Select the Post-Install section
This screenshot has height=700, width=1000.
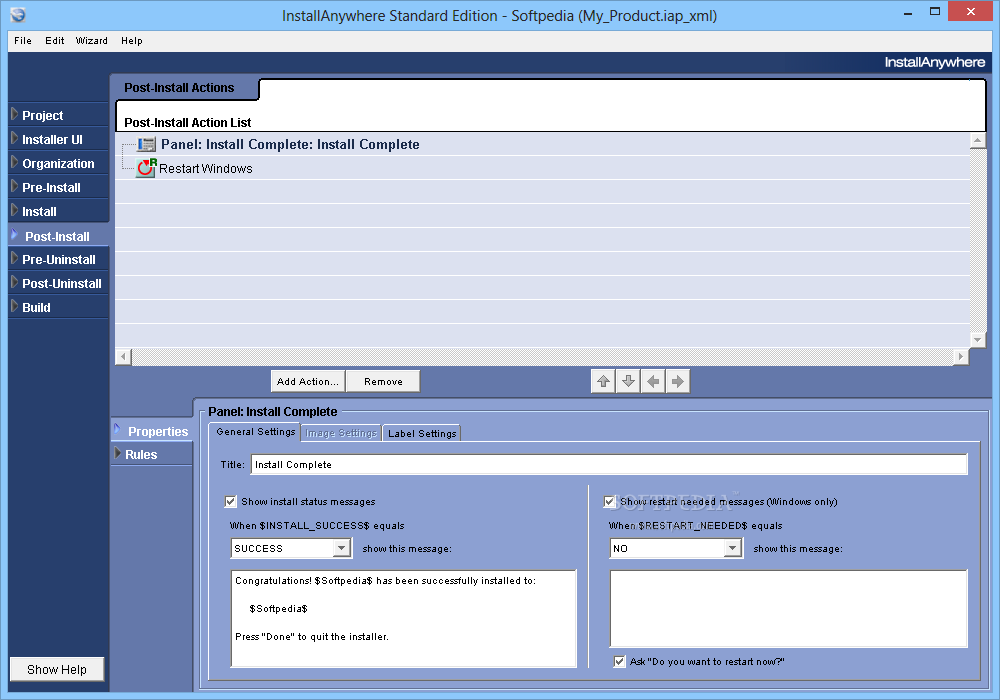pos(58,236)
